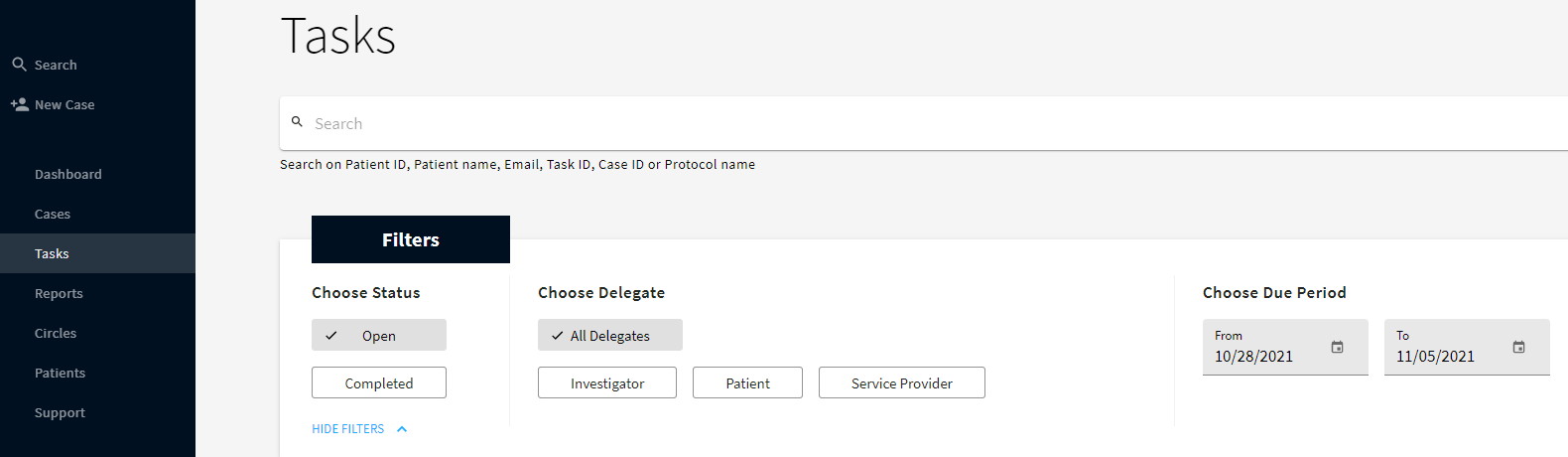Collapse filters using the Hide Filters chevron
1568x457 pixels.
click(x=402, y=429)
